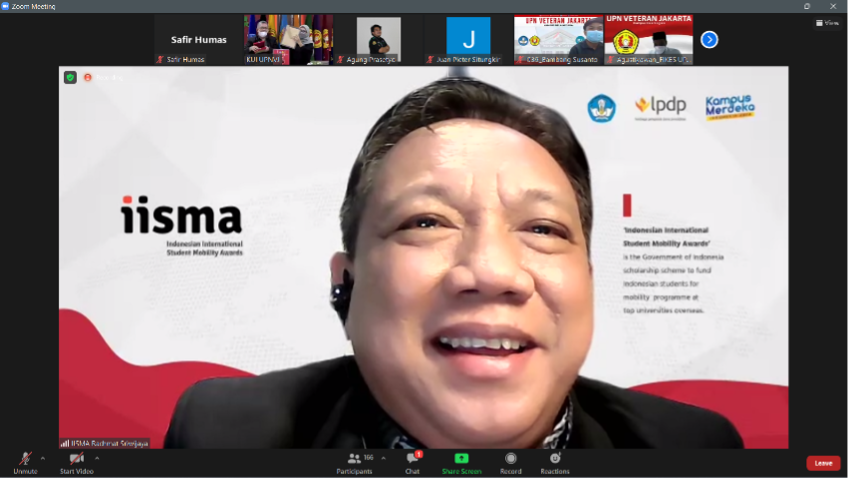Click the Zoom Meeting title bar icon
Viewport: 852px width, 482px height.
pos(6,6)
